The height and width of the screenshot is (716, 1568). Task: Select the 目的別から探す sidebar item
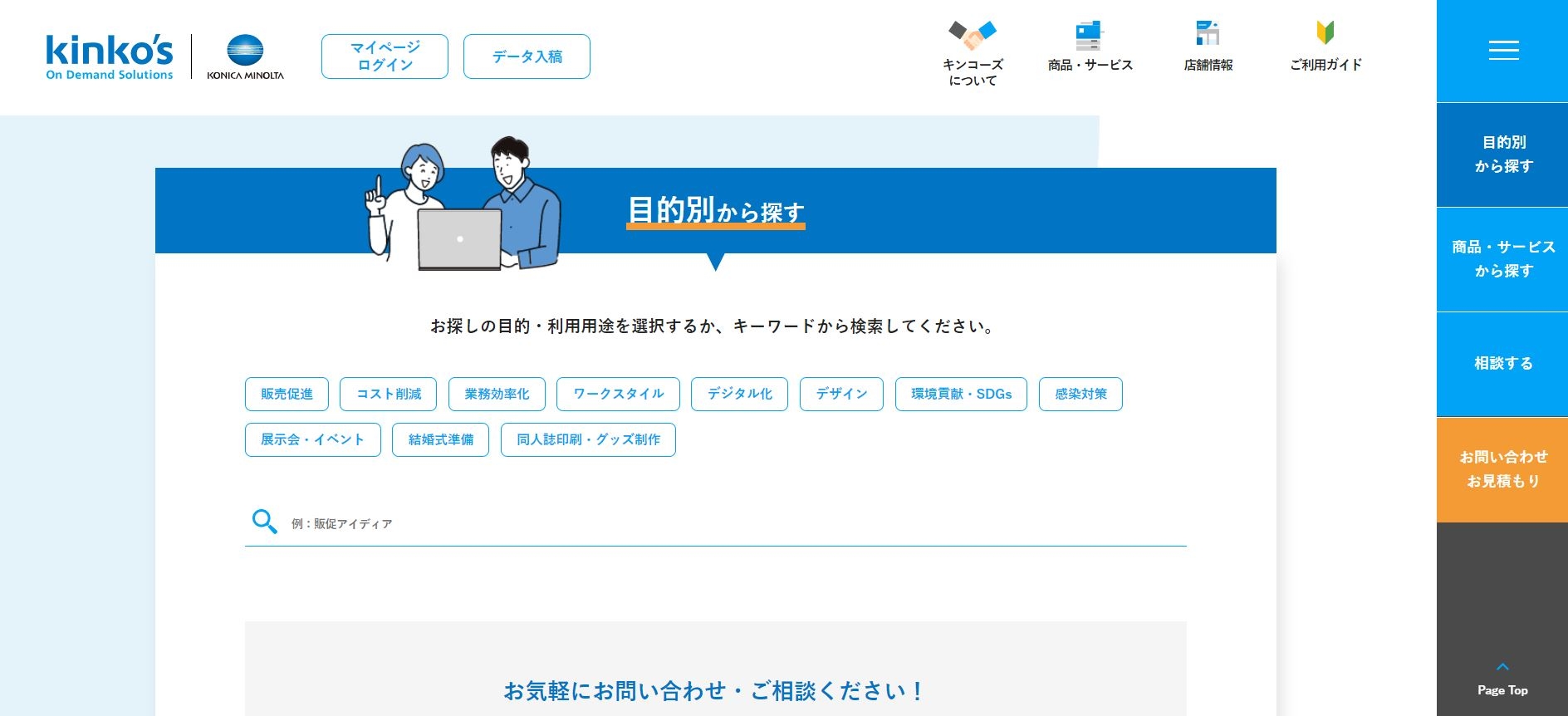[x=1502, y=154]
